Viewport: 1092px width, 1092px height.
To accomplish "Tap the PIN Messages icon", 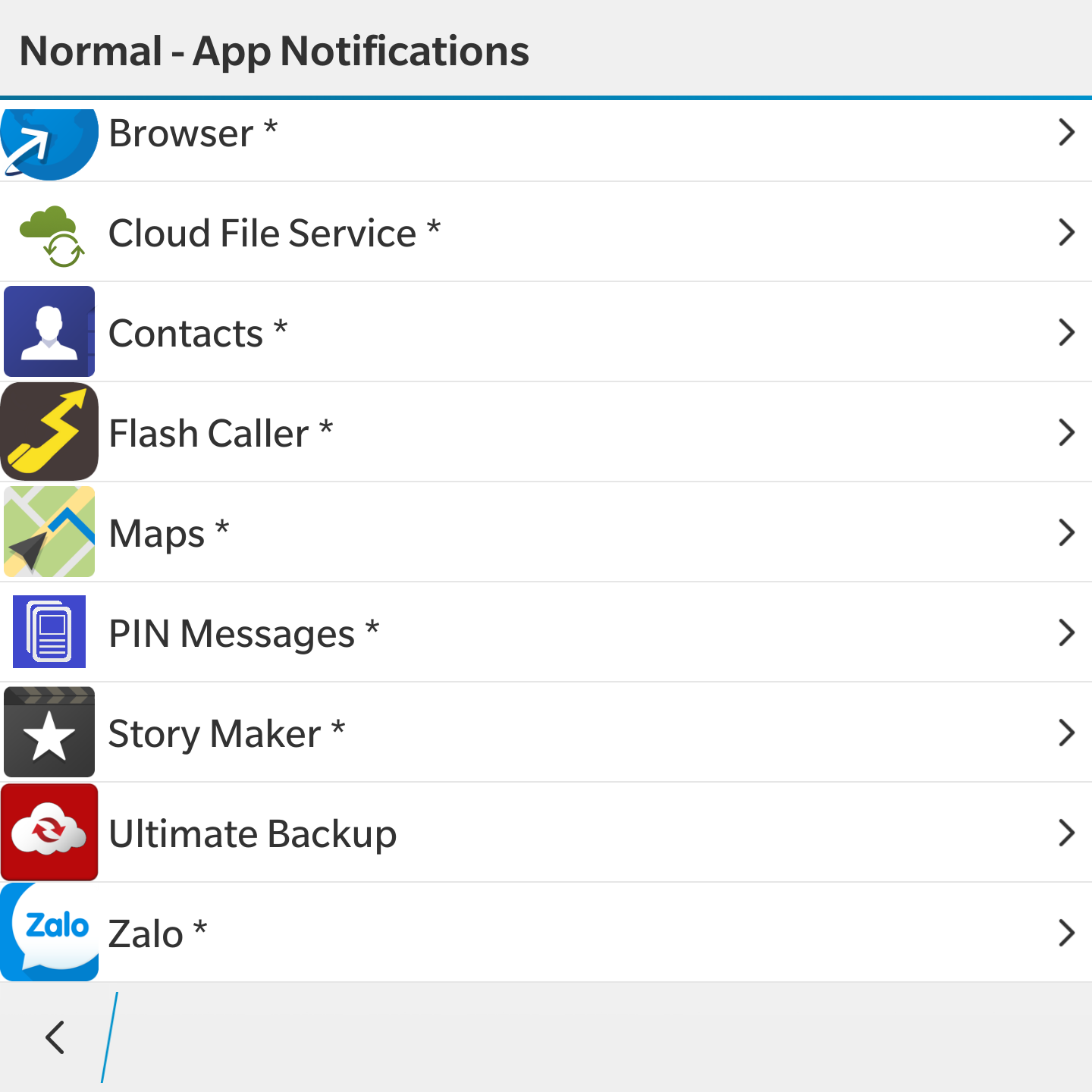I will tap(49, 632).
